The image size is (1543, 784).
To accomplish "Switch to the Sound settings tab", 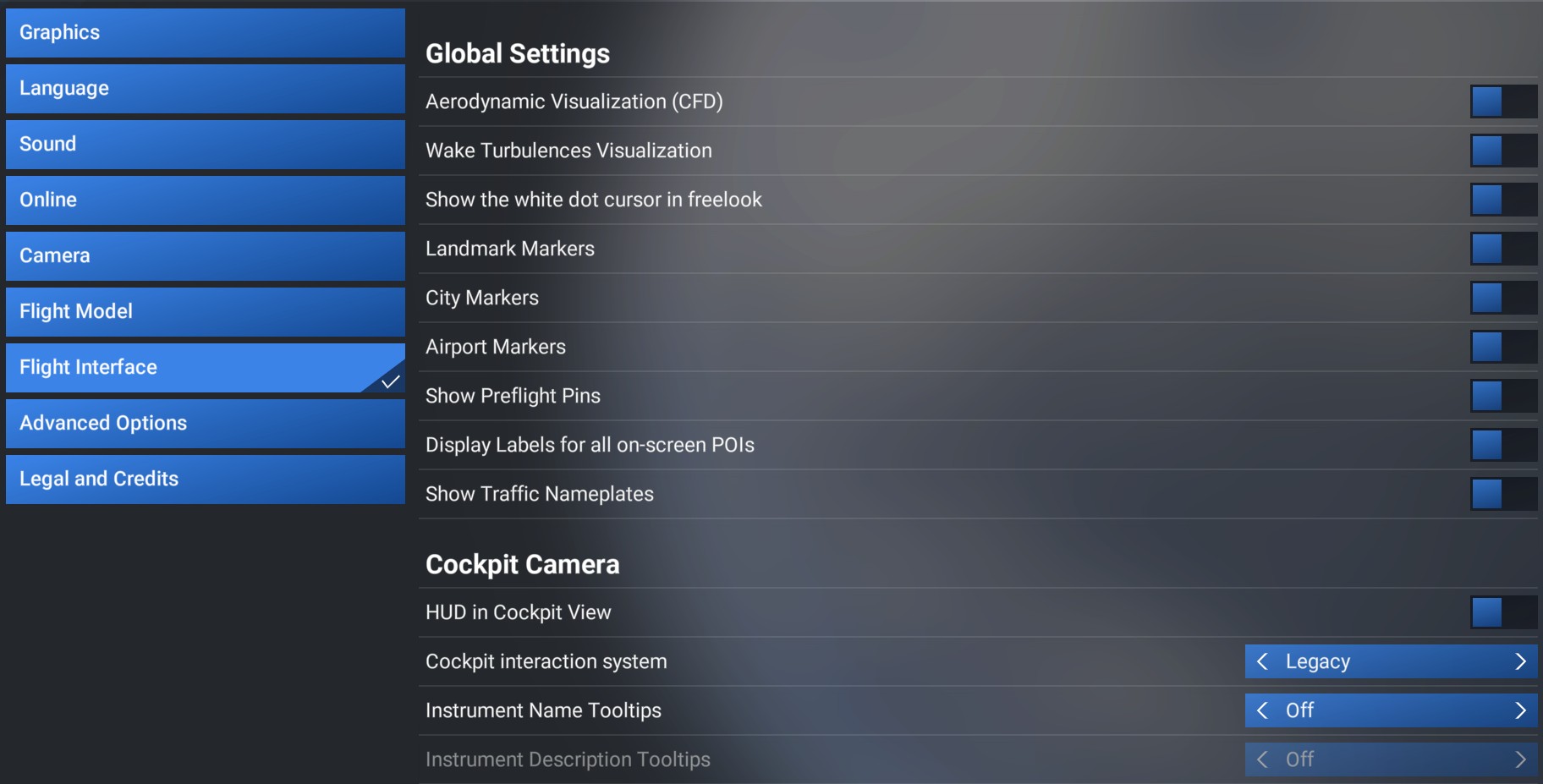I will coord(205,145).
